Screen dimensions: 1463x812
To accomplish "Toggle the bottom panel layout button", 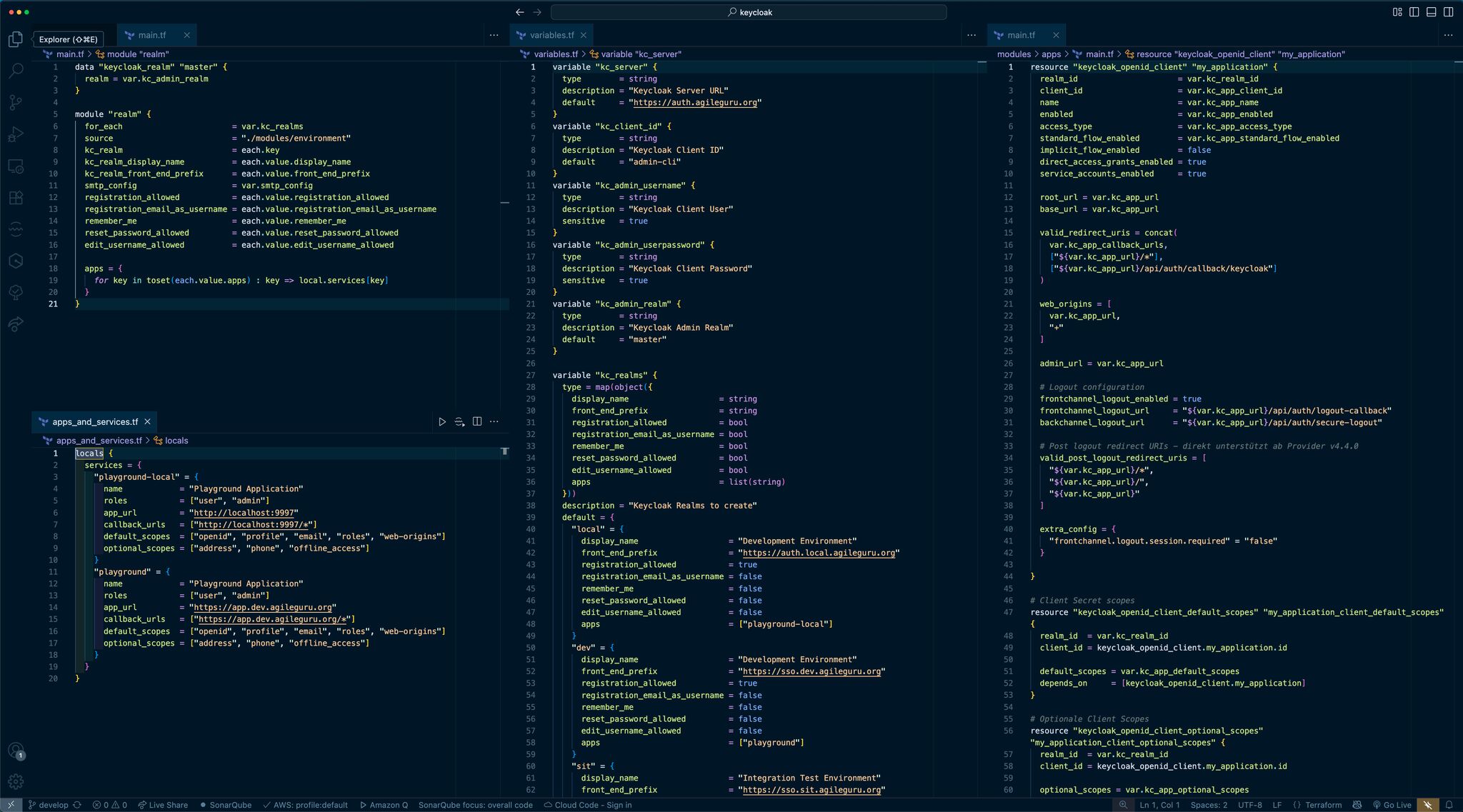I will (x=1431, y=12).
